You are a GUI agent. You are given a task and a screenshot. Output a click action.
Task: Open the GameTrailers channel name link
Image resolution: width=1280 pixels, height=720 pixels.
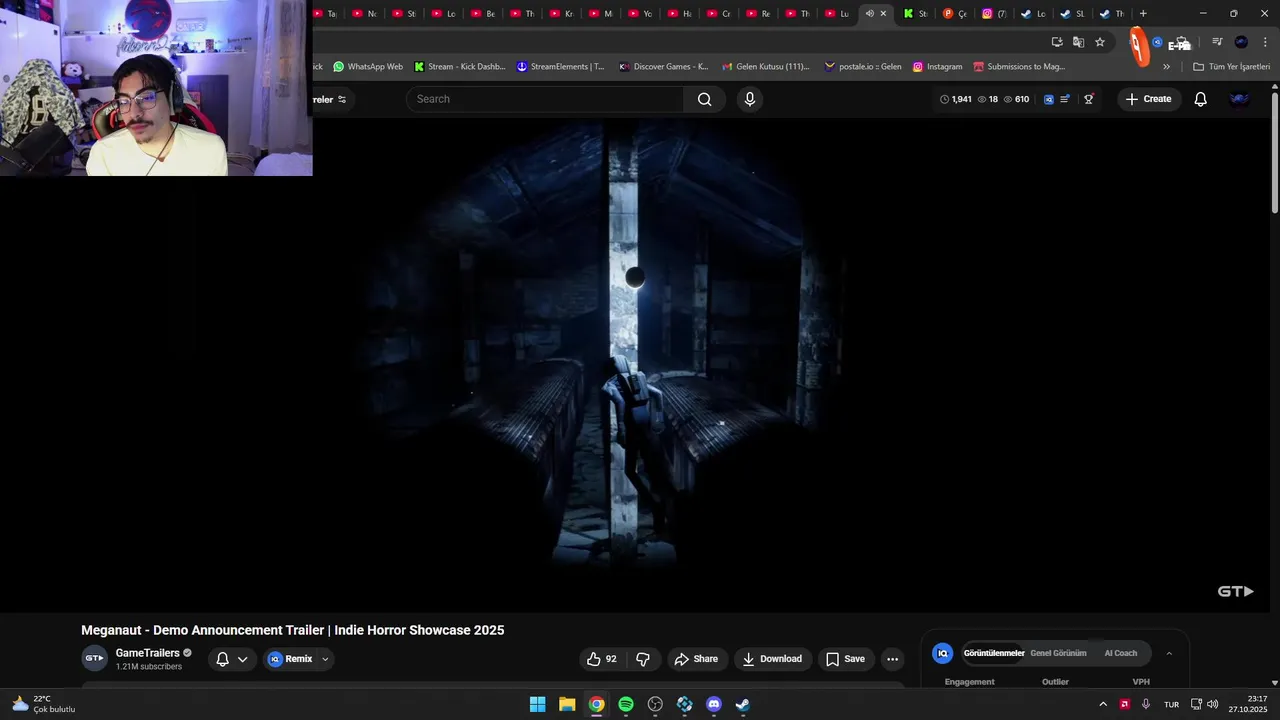pyautogui.click(x=148, y=653)
